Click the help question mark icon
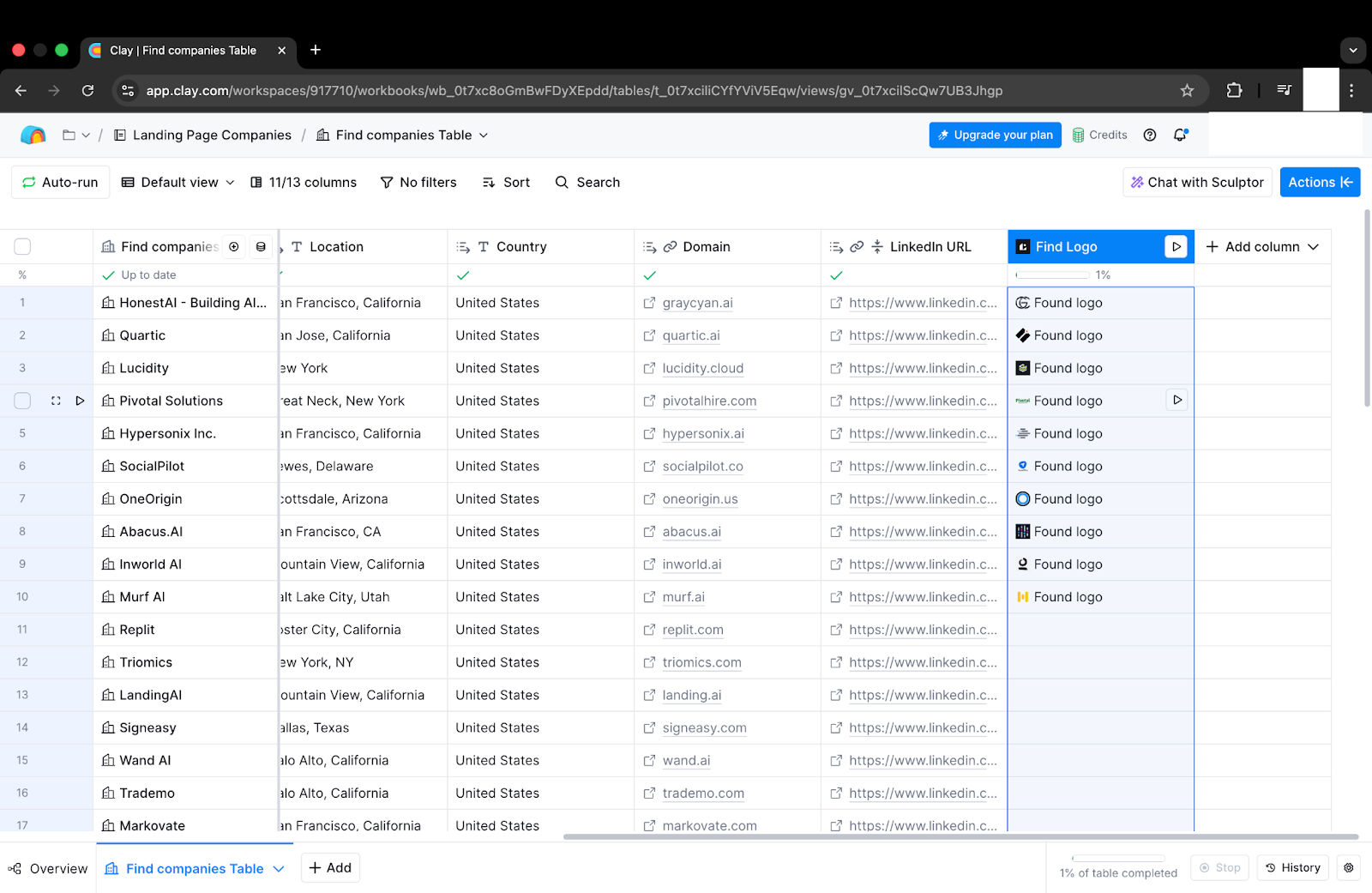The height and width of the screenshot is (893, 1372). click(1150, 135)
